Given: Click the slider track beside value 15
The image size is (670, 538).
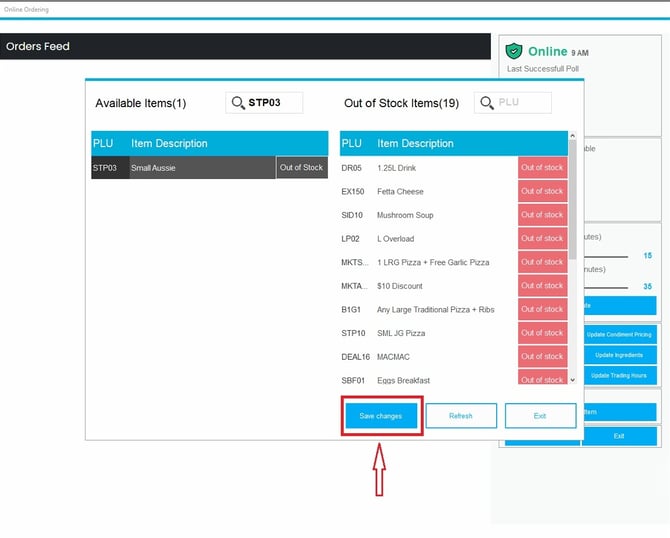Looking at the screenshot, I should pos(606,256).
